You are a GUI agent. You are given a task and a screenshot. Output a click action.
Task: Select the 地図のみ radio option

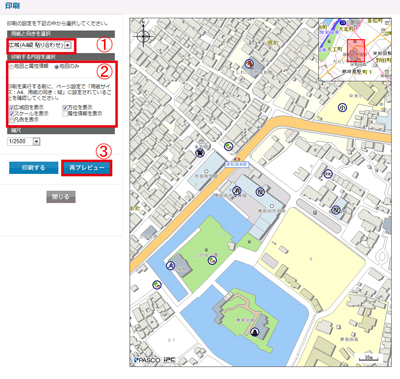[57, 67]
